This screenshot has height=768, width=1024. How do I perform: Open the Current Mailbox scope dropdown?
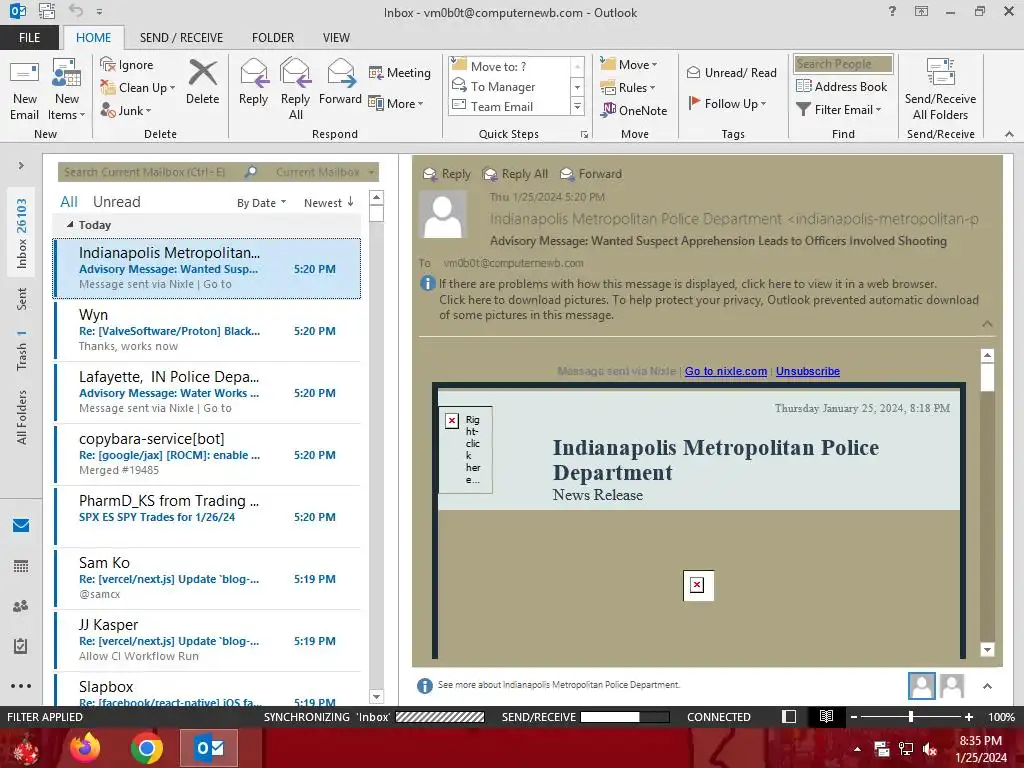[325, 172]
